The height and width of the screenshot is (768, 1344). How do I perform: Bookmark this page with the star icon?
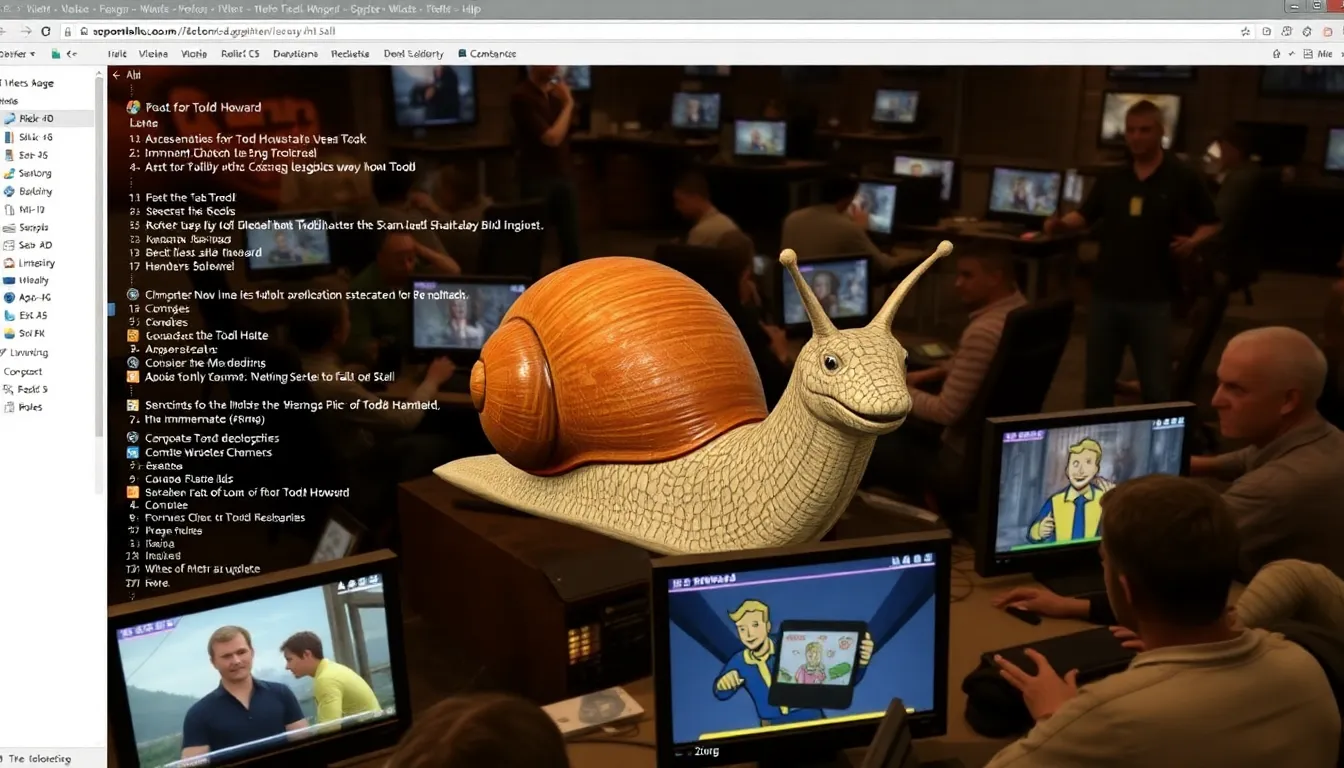point(1245,32)
